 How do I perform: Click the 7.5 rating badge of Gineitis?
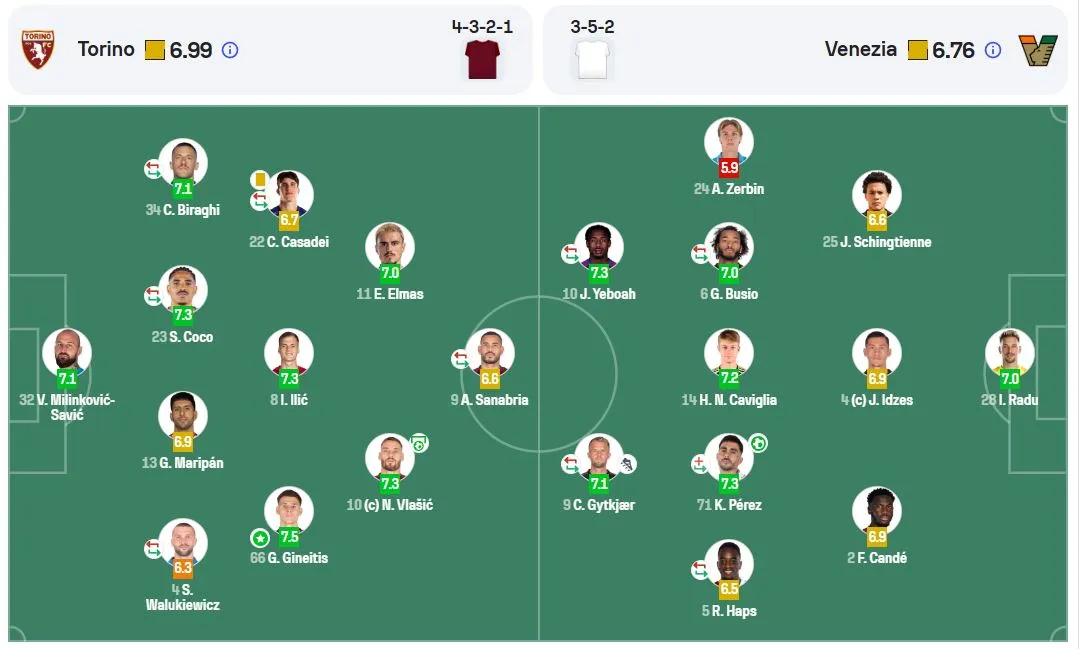tap(289, 537)
